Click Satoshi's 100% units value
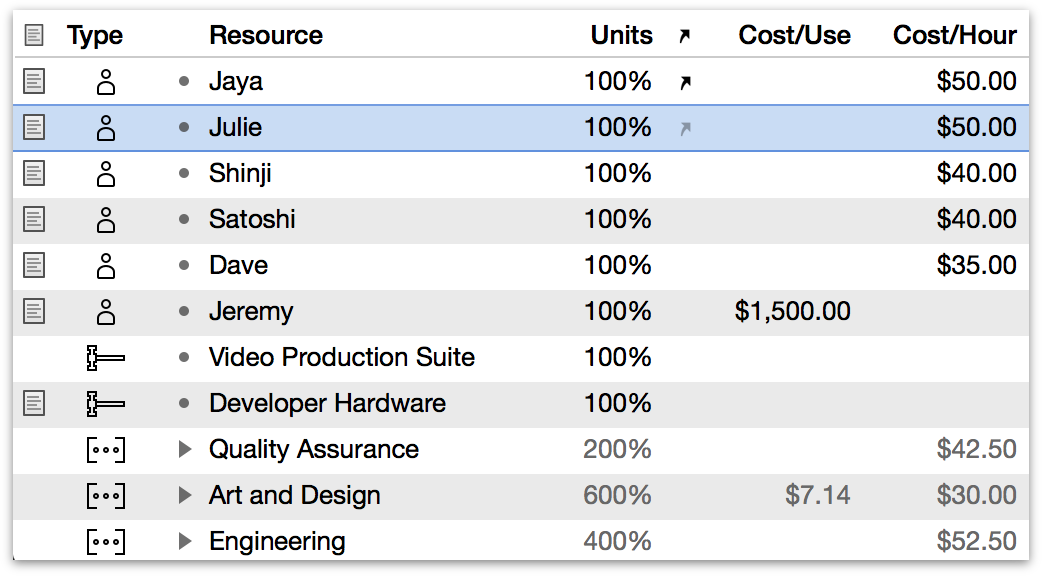Screen dimensions: 1042x576 click(617, 219)
